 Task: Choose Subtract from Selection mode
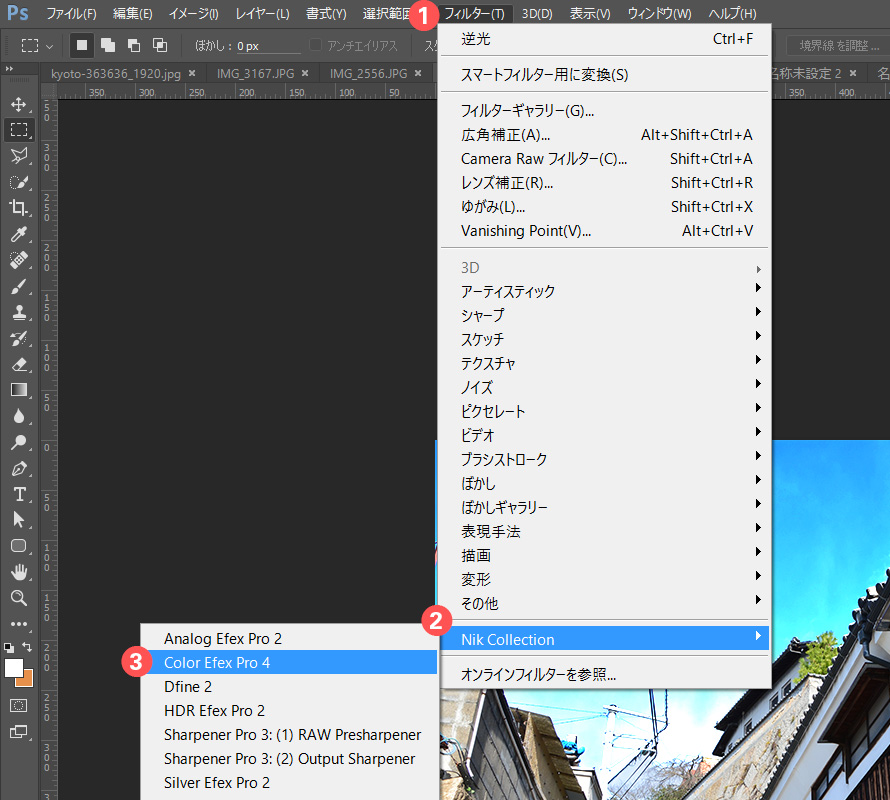click(134, 45)
